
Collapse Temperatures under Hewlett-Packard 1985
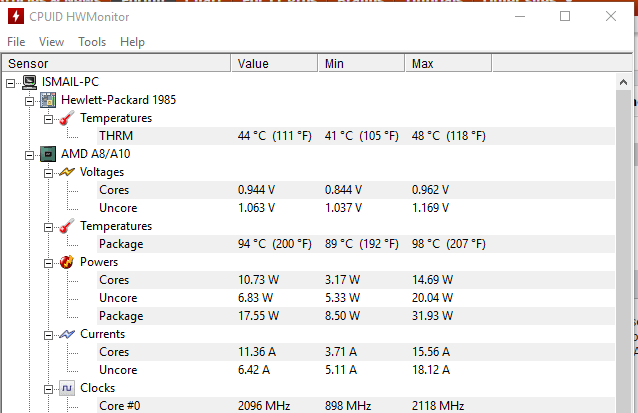point(48,119)
